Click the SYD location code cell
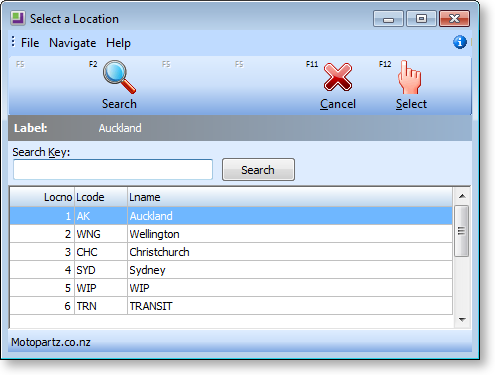Viewport: 495px width, 375px height. 101,270
